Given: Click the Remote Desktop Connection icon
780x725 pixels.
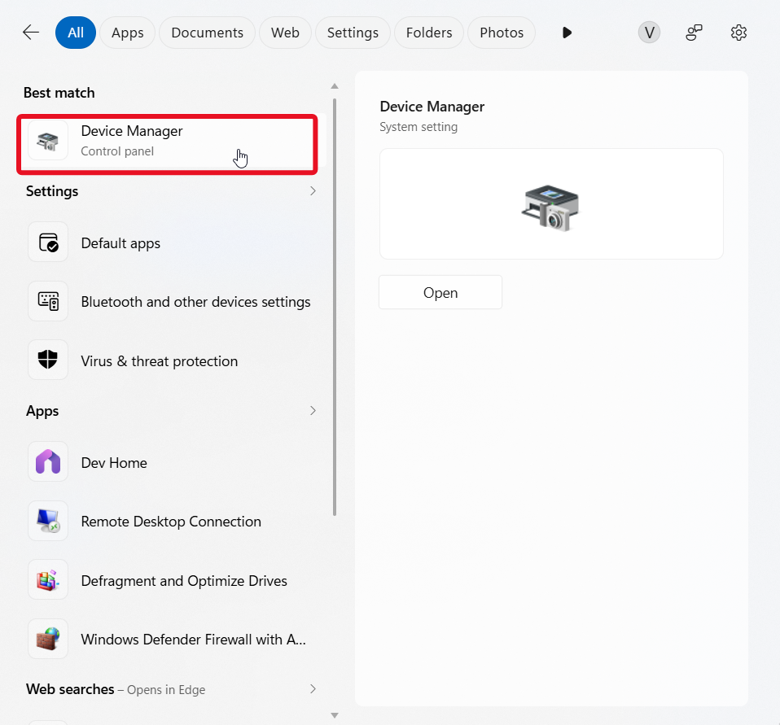Looking at the screenshot, I should (x=48, y=520).
